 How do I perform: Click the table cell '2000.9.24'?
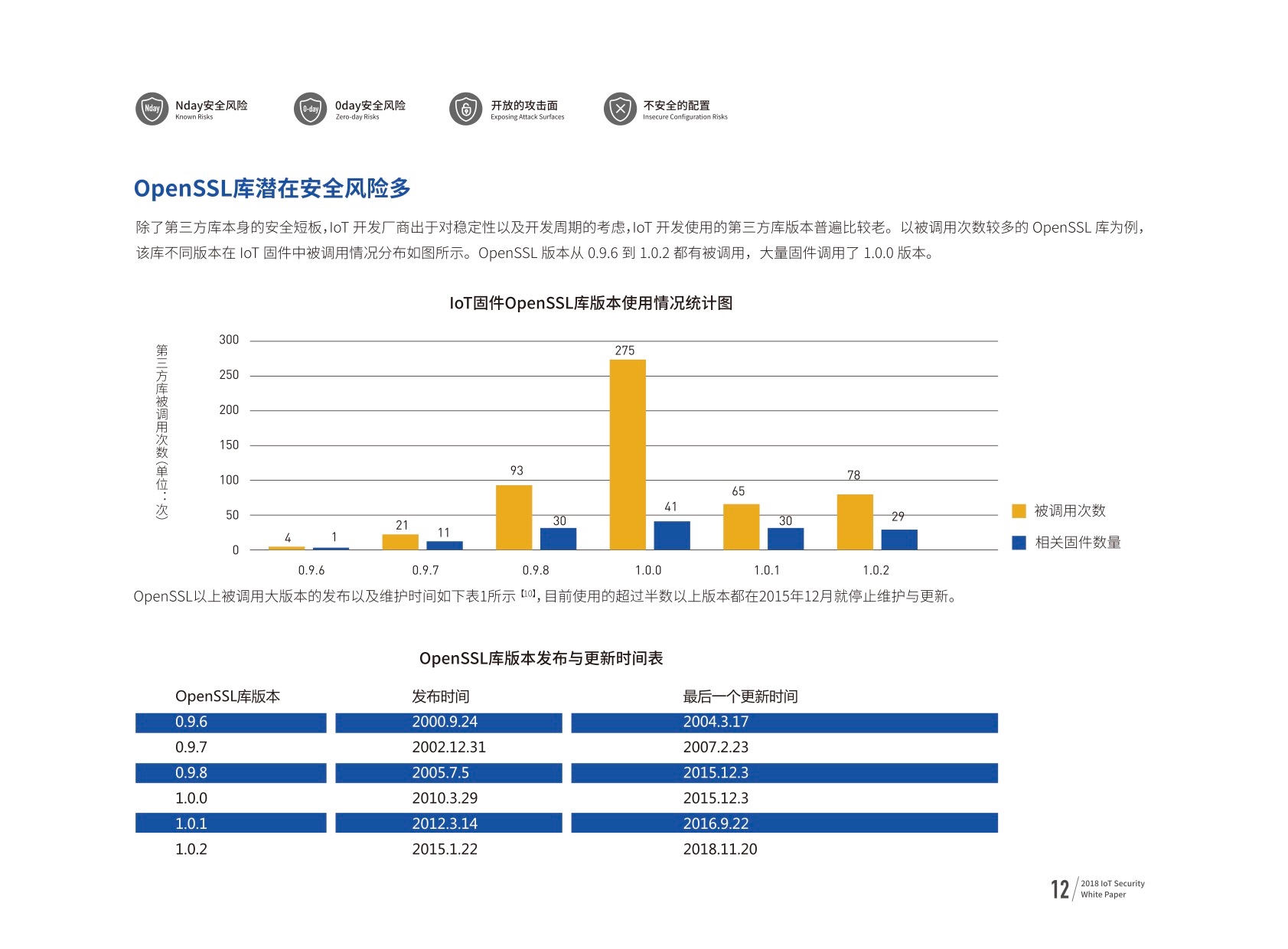(x=445, y=722)
